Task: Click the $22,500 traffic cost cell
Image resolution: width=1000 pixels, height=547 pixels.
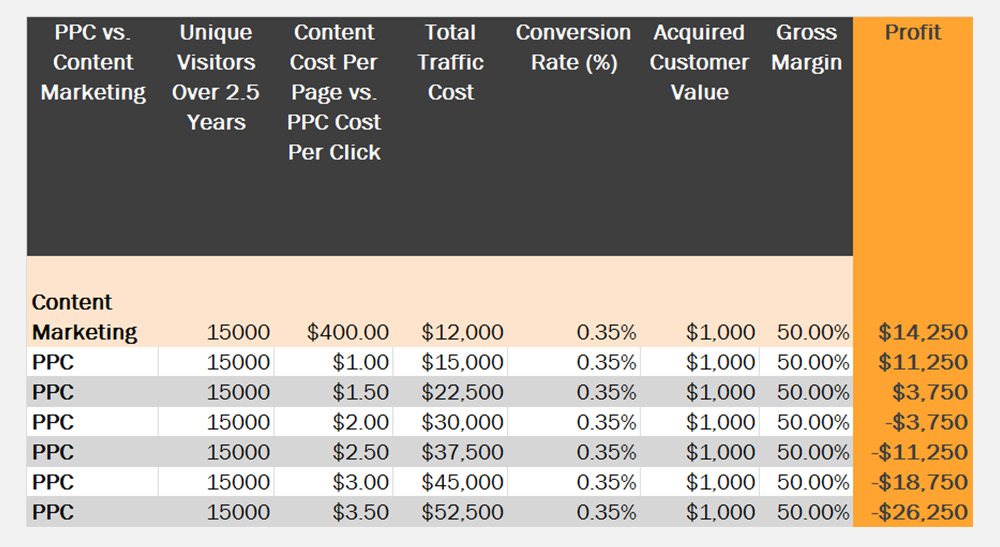Action: 462,393
